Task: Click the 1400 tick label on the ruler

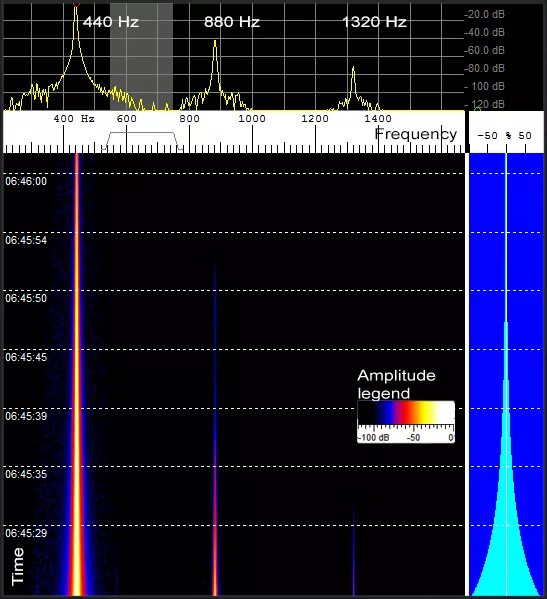Action: 378,118
